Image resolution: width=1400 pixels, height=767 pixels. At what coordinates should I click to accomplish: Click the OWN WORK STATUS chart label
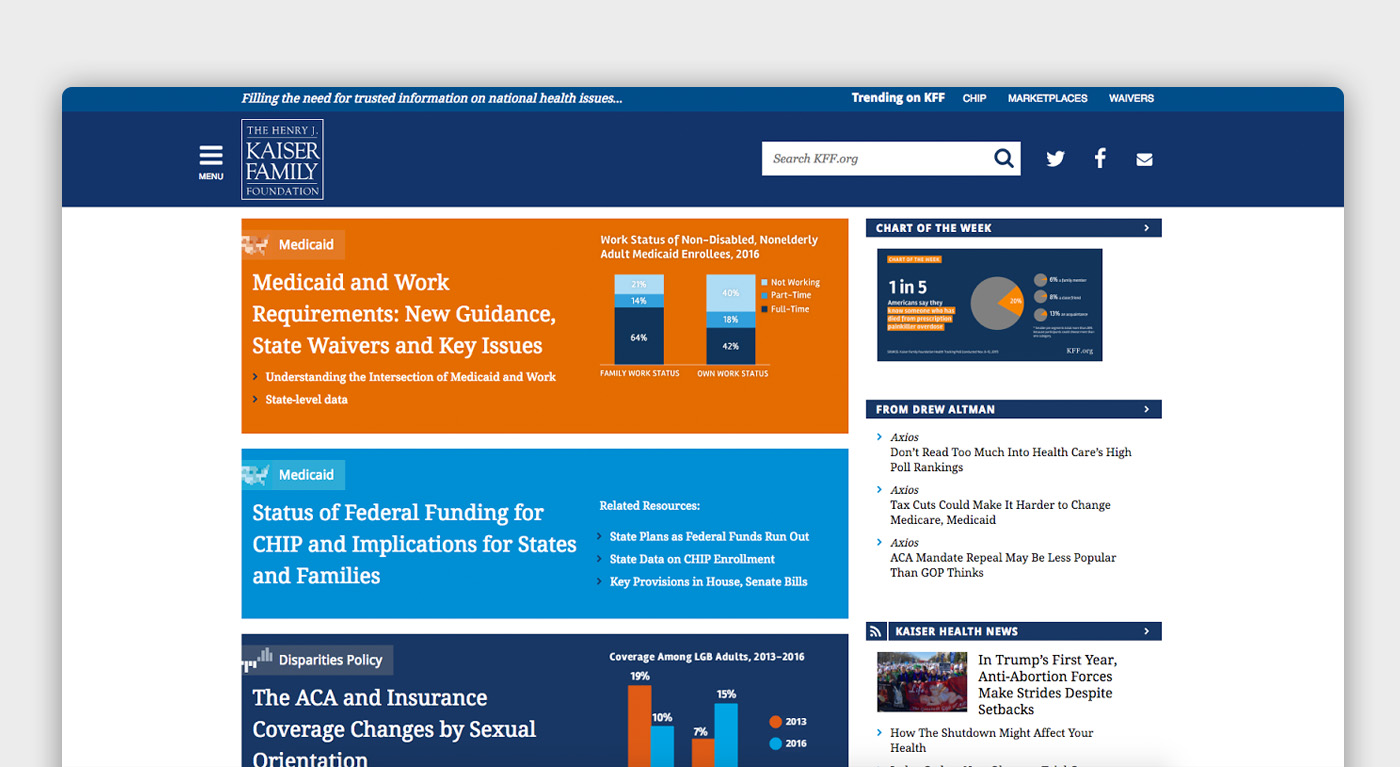tap(733, 374)
